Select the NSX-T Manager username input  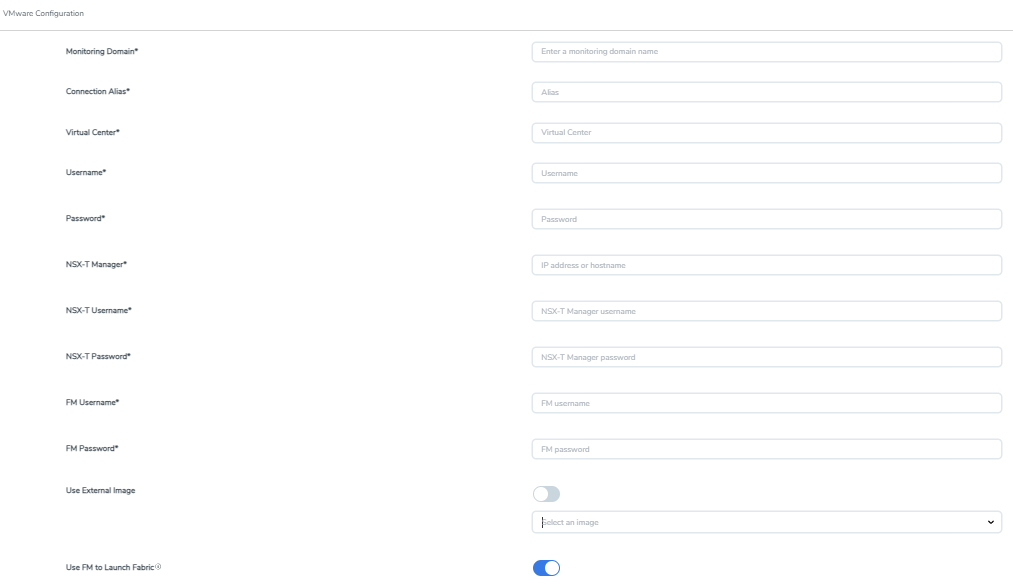click(766, 311)
